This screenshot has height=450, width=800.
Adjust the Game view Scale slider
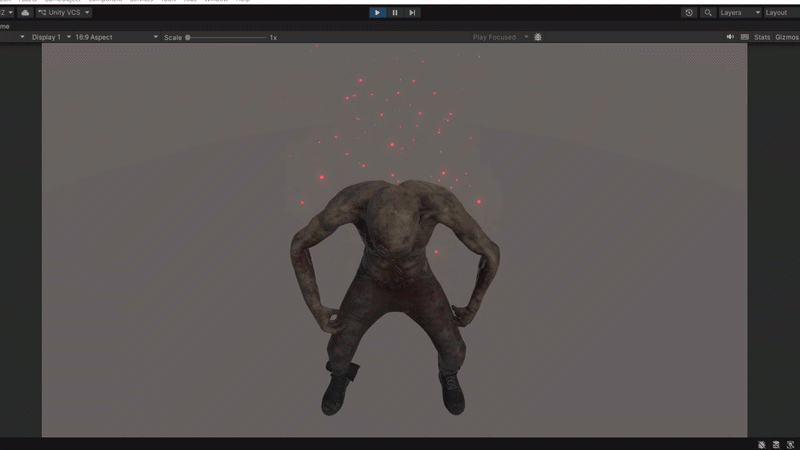pyautogui.click(x=226, y=37)
